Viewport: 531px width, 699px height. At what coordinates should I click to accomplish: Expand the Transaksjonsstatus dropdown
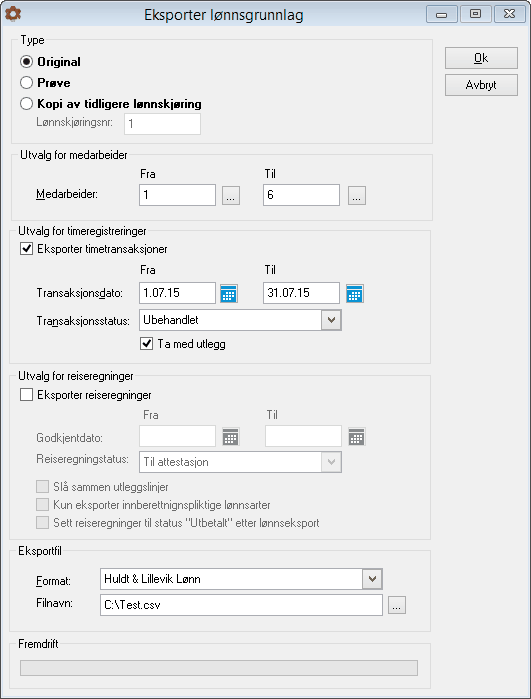(x=331, y=320)
